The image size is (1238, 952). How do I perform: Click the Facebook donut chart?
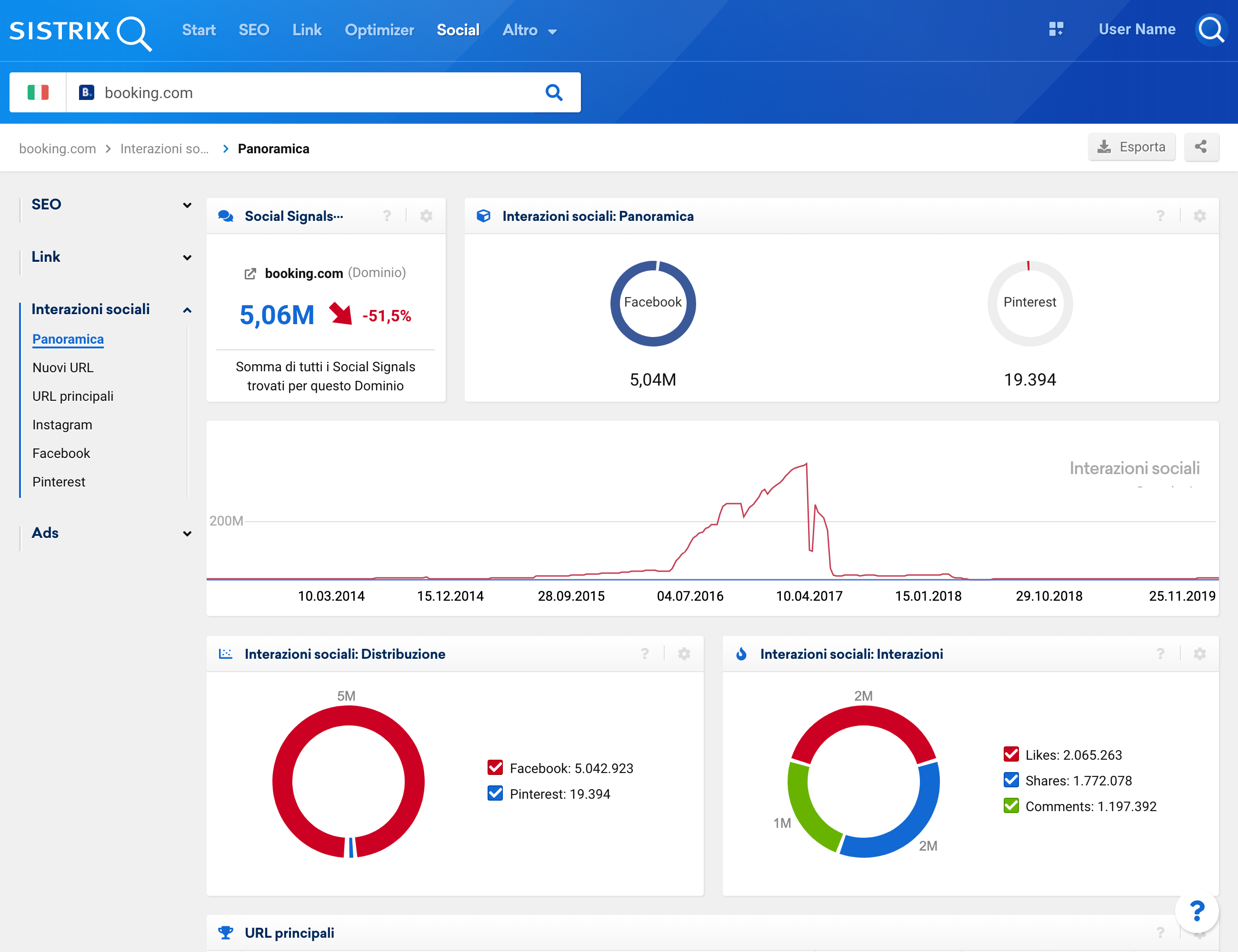click(653, 303)
